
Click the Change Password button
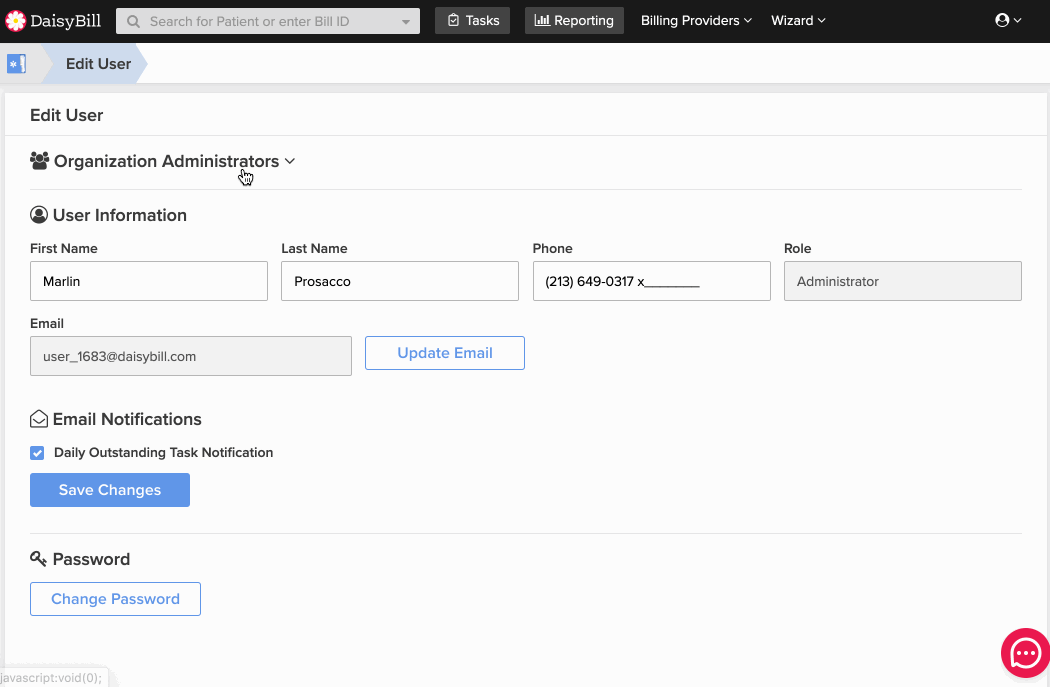click(x=115, y=599)
